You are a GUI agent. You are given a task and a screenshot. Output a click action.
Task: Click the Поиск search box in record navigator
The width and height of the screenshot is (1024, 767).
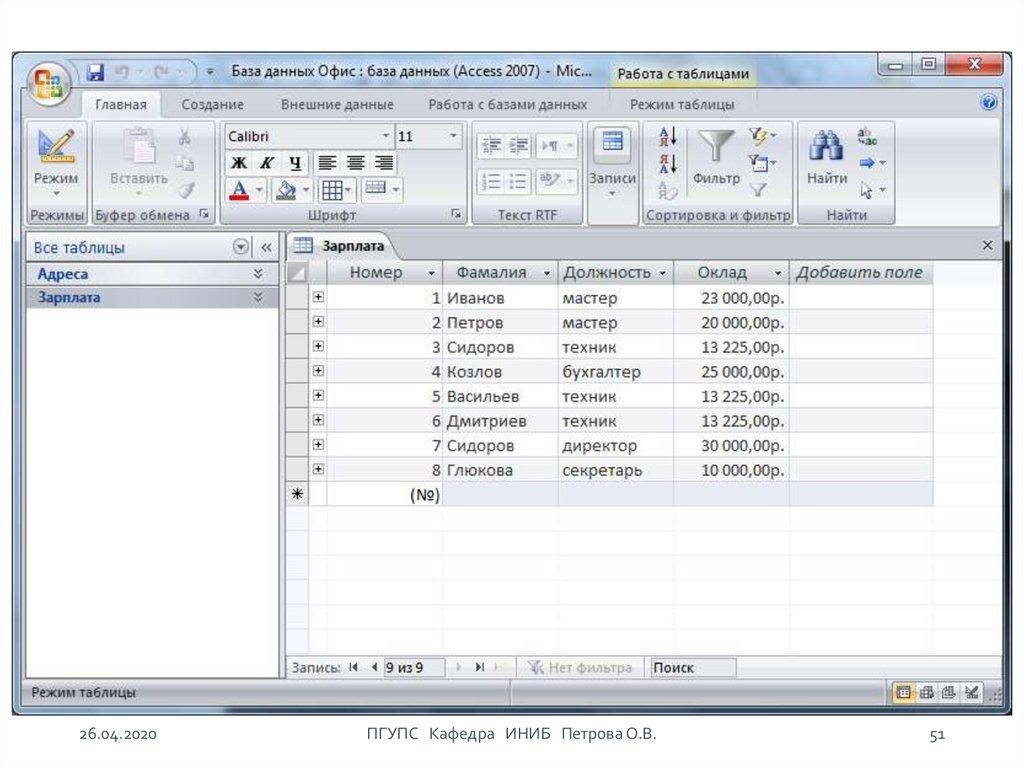pyautogui.click(x=692, y=668)
